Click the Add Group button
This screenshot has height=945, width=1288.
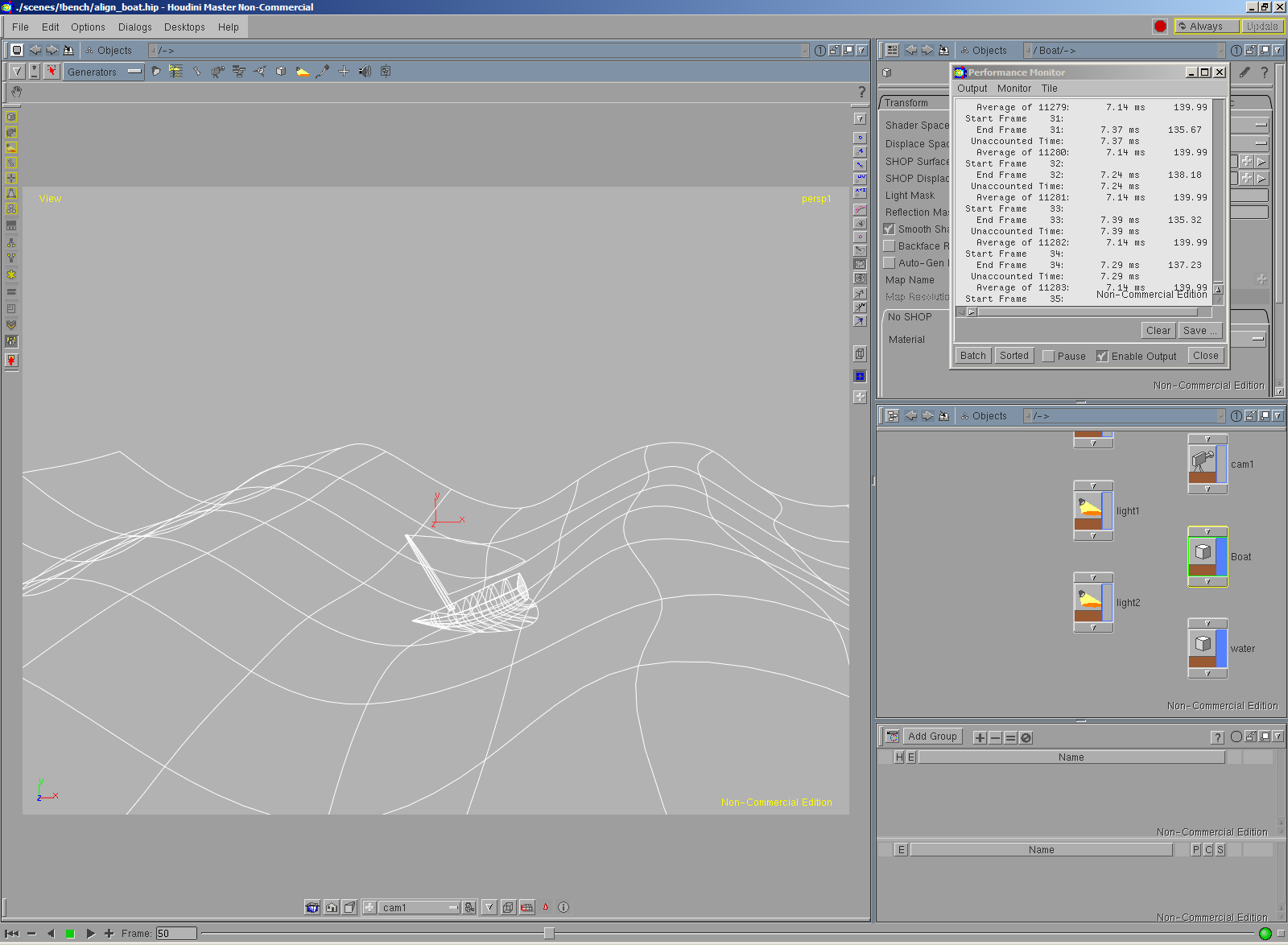pyautogui.click(x=931, y=737)
